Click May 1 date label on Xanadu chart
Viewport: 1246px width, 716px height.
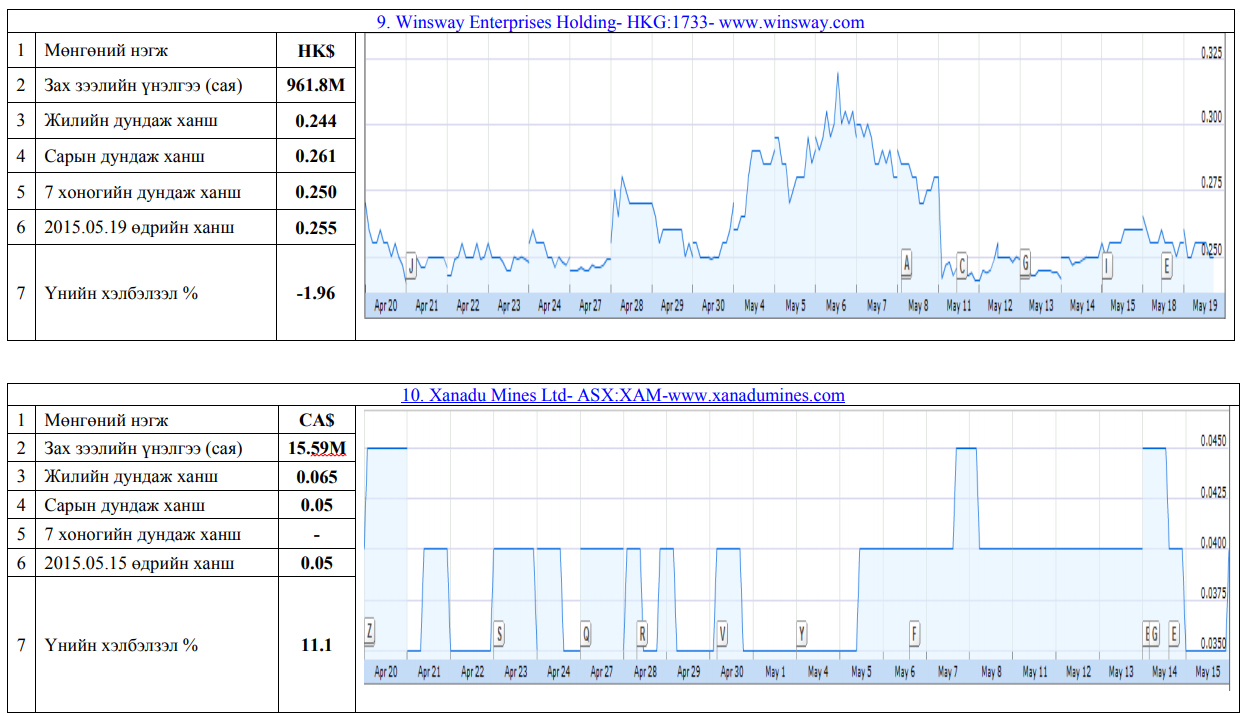775,673
